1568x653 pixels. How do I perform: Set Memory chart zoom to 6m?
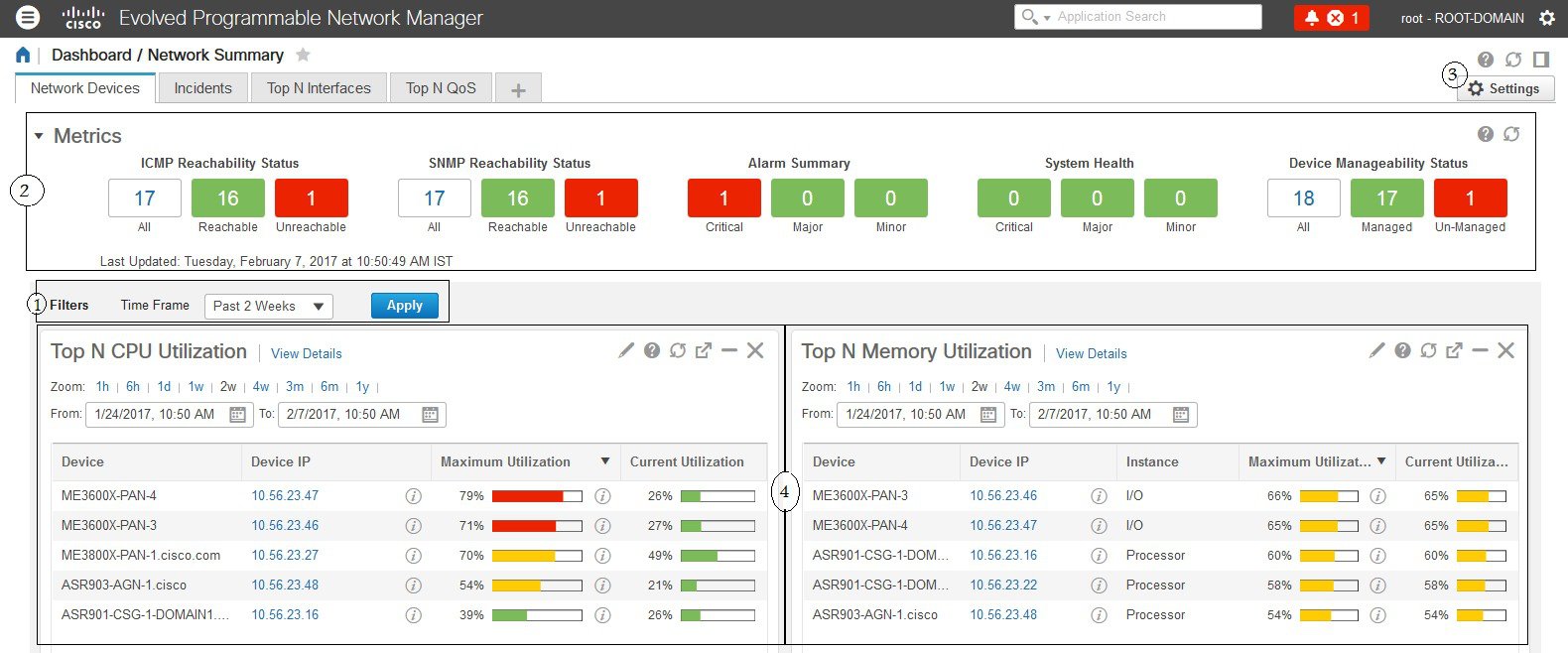pos(1081,387)
